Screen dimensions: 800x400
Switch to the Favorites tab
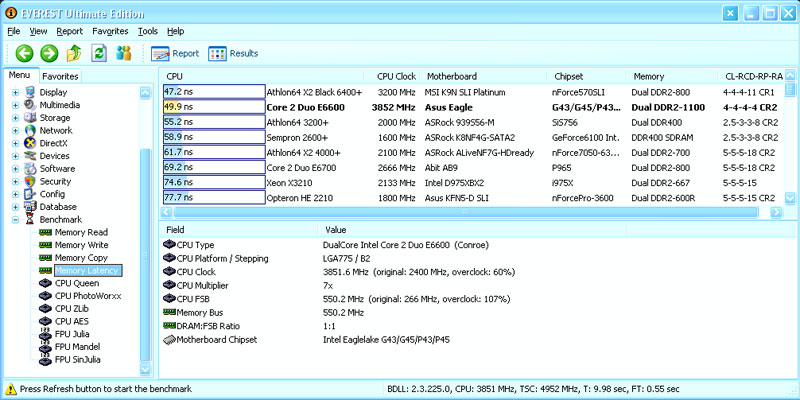click(x=60, y=77)
